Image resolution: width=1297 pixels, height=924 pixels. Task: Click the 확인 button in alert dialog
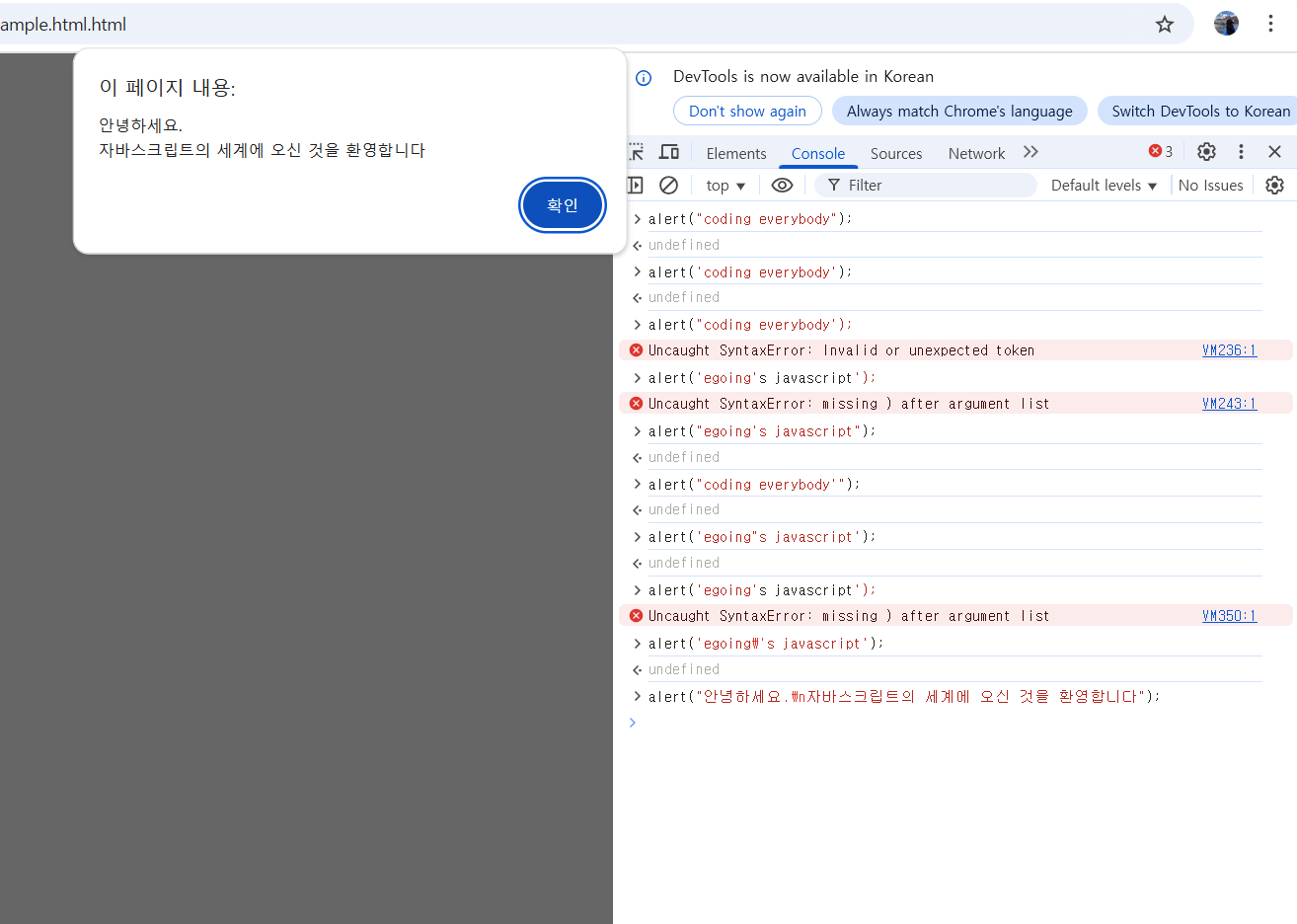(562, 205)
